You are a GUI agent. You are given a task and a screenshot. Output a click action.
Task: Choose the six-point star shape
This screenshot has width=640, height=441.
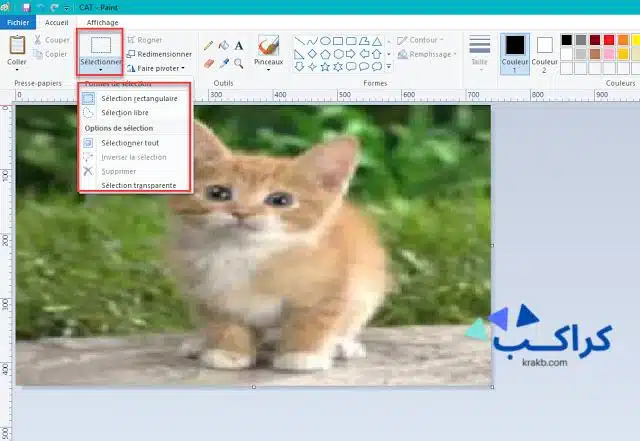click(x=338, y=67)
